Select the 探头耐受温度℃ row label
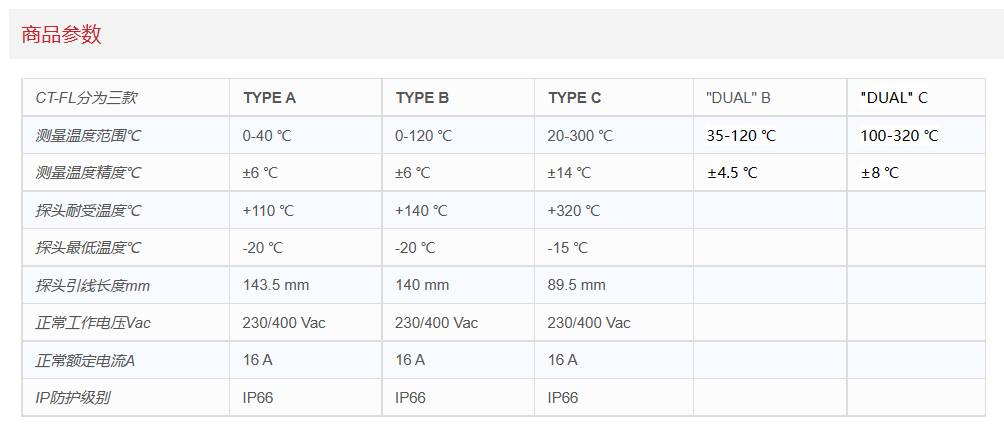The width and height of the screenshot is (1004, 426). coord(88,211)
